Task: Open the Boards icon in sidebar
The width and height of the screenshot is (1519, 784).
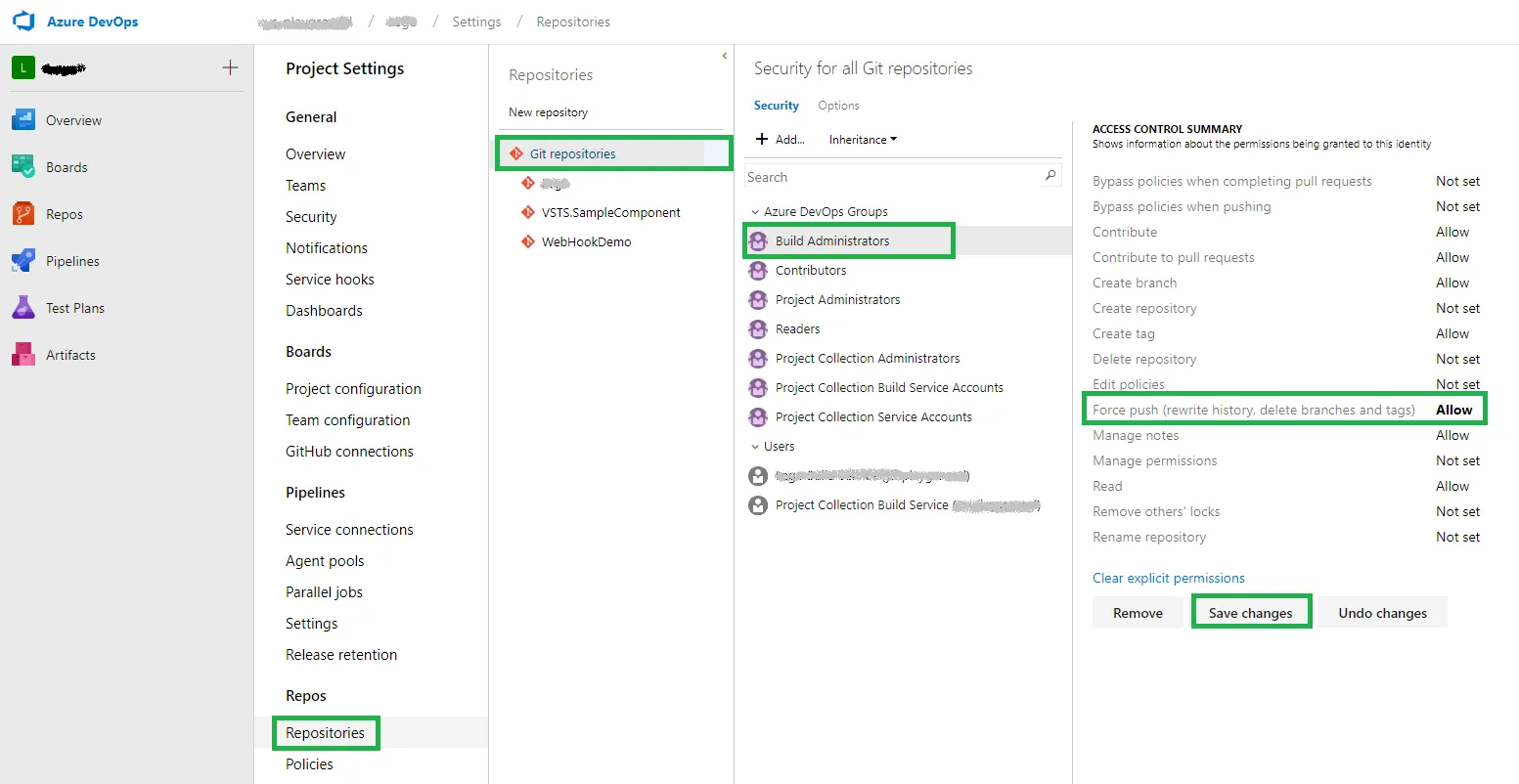Action: 23,167
